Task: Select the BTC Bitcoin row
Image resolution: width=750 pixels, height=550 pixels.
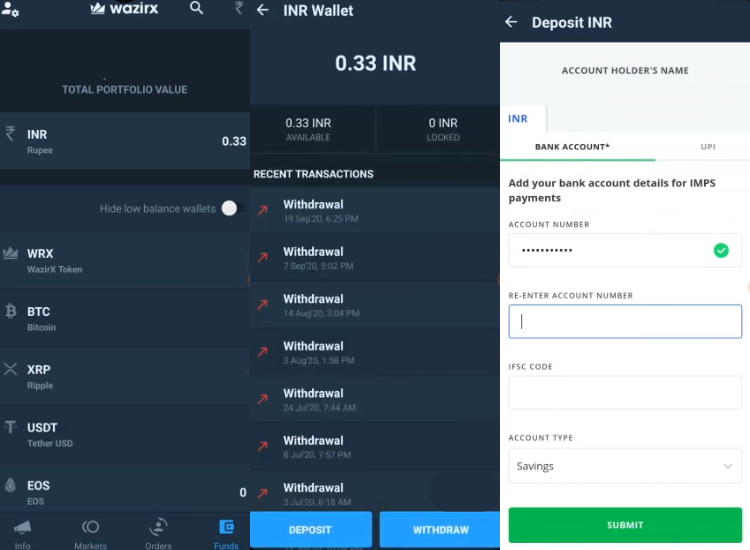Action: tap(125, 319)
